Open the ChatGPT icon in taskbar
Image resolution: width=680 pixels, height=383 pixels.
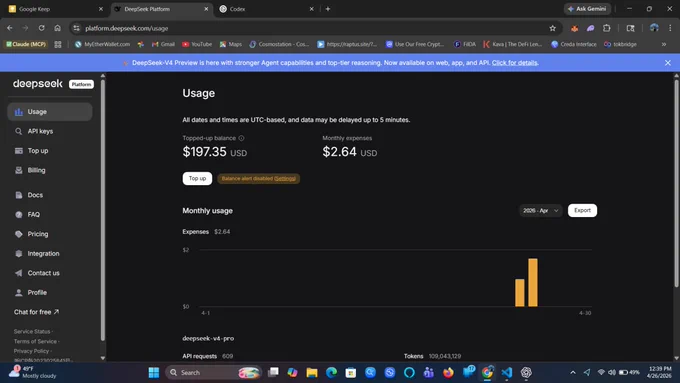tap(526, 372)
